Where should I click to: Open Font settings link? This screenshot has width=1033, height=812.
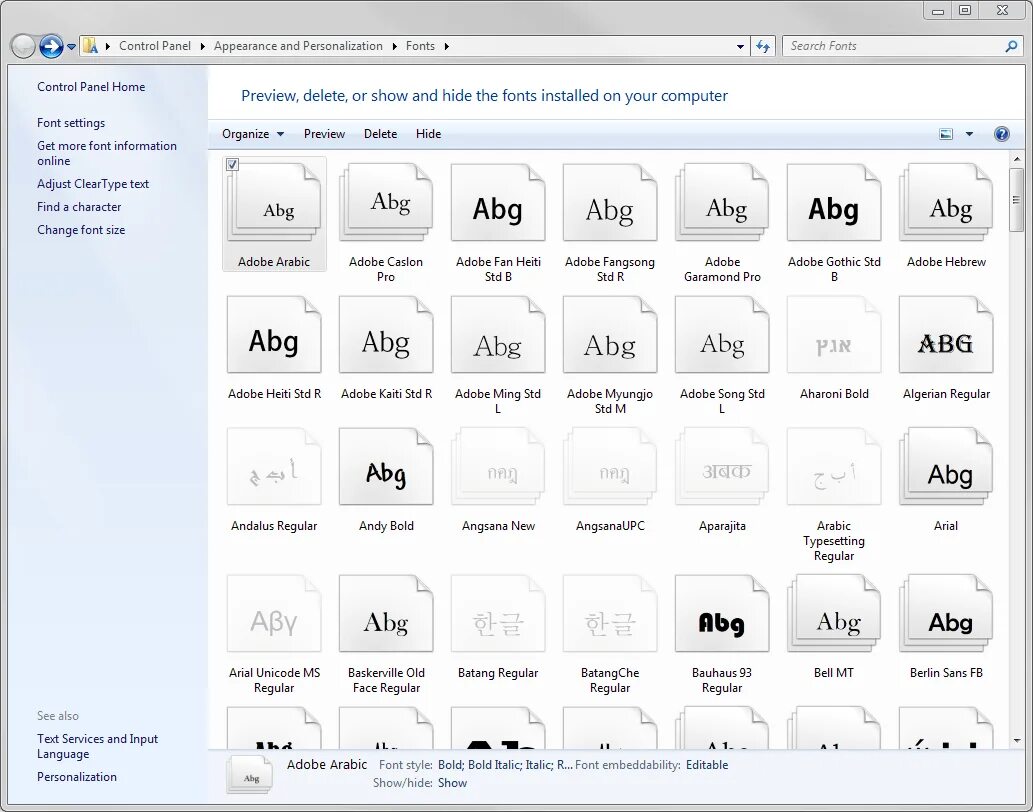(71, 123)
